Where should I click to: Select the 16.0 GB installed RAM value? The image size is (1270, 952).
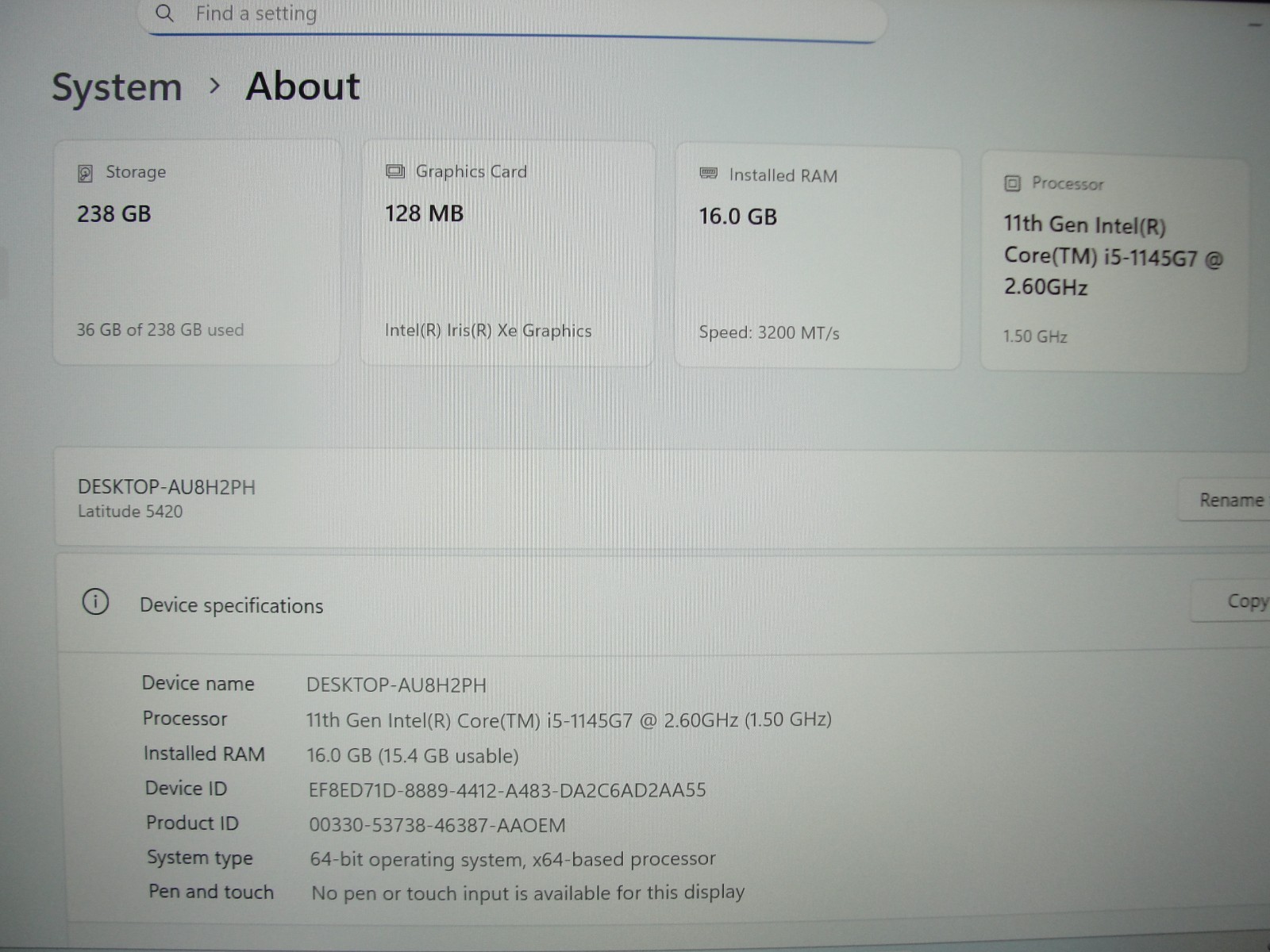pyautogui.click(x=737, y=217)
